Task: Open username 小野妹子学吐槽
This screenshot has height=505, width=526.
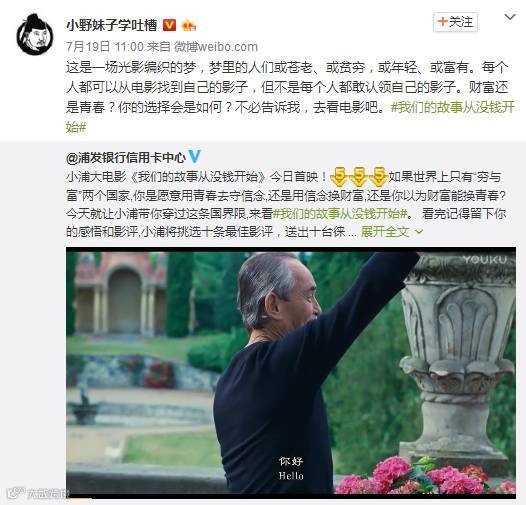Action: coord(111,25)
